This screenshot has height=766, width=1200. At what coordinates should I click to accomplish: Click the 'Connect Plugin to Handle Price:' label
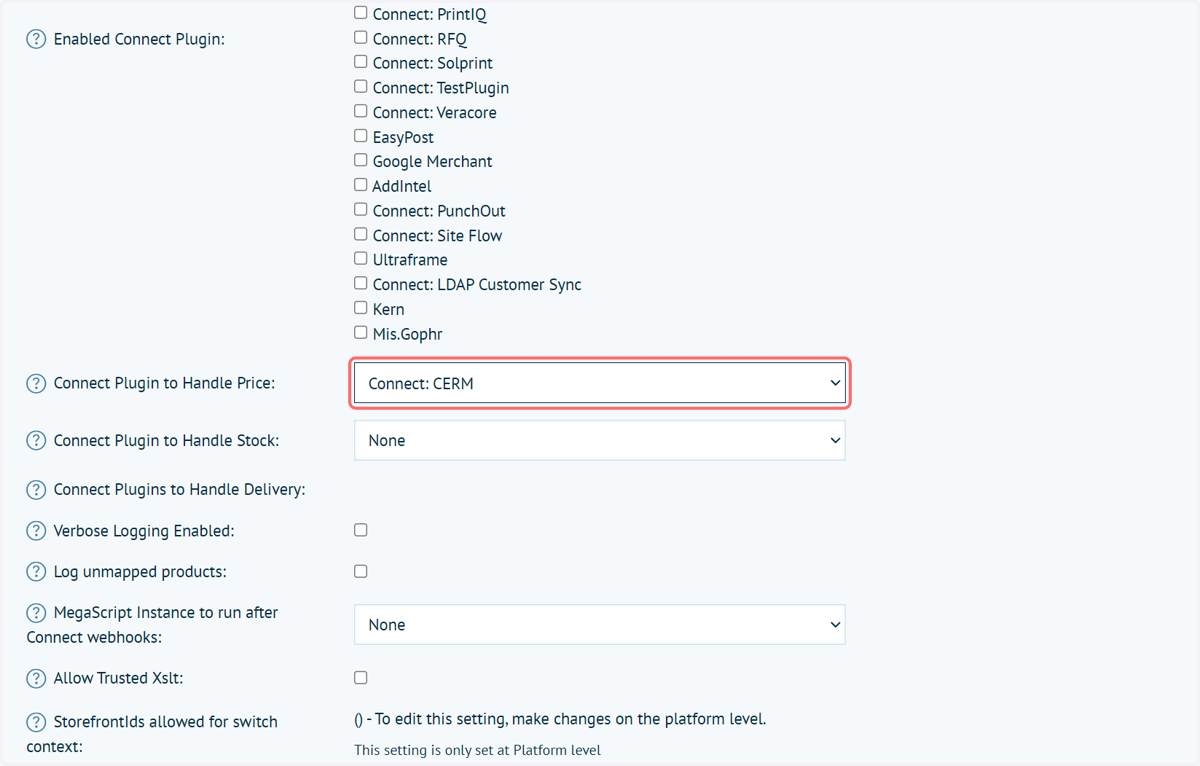click(164, 384)
